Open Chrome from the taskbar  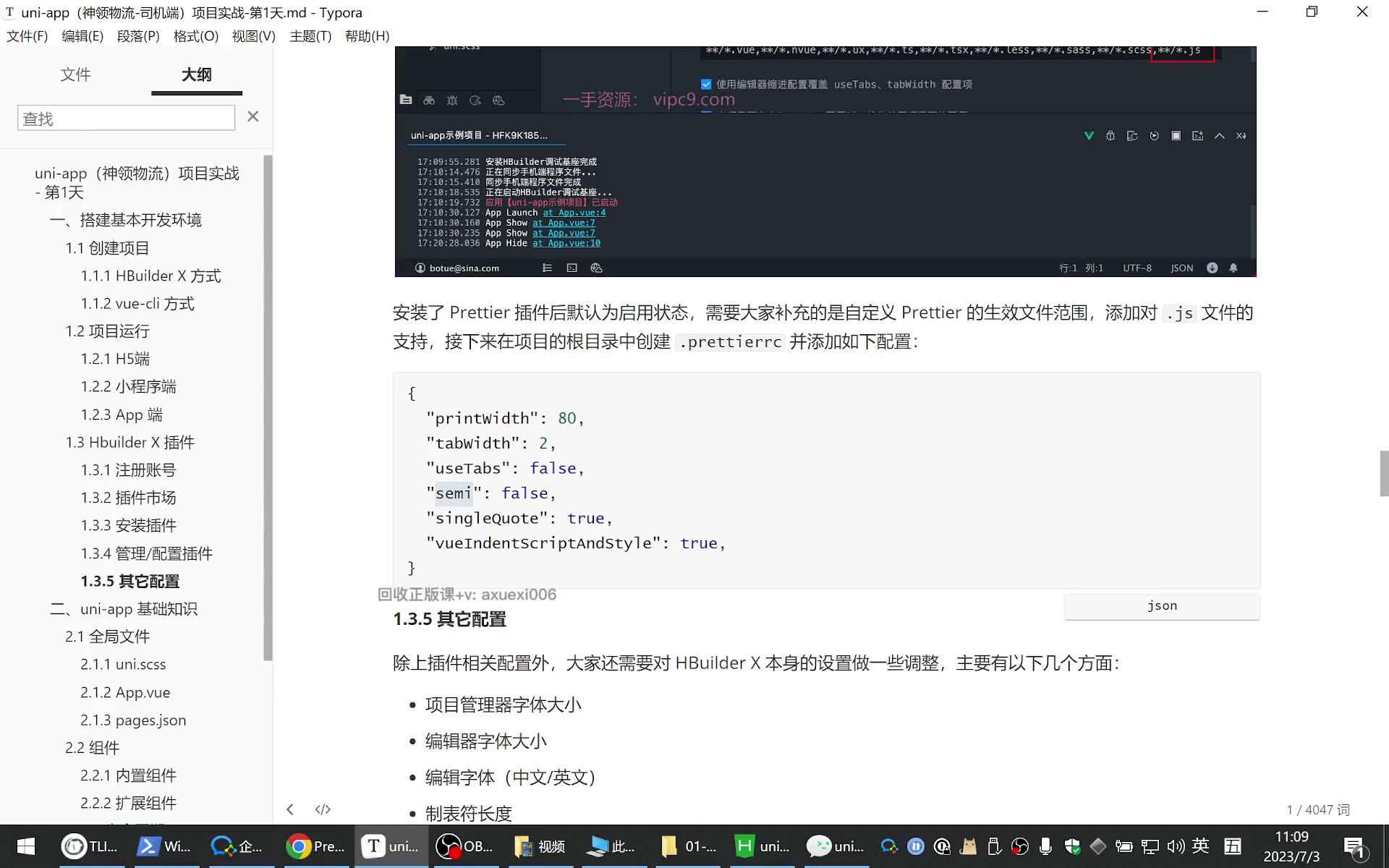pyautogui.click(x=315, y=846)
